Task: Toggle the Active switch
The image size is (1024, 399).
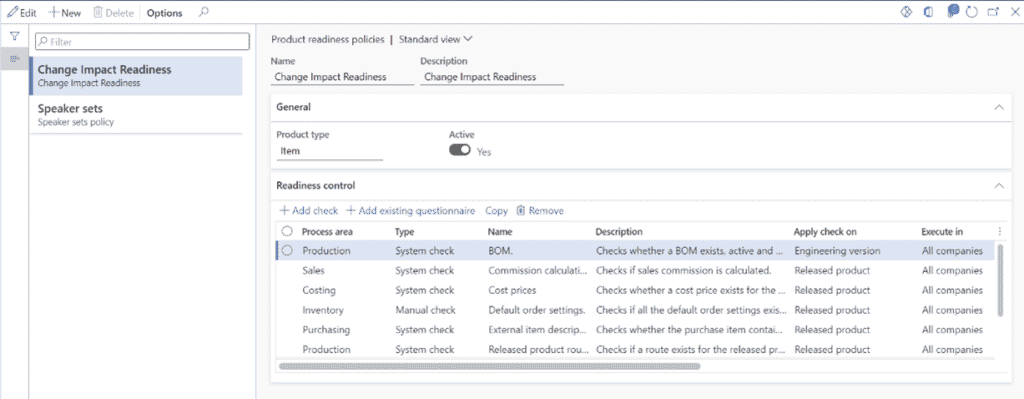Action: click(x=460, y=151)
